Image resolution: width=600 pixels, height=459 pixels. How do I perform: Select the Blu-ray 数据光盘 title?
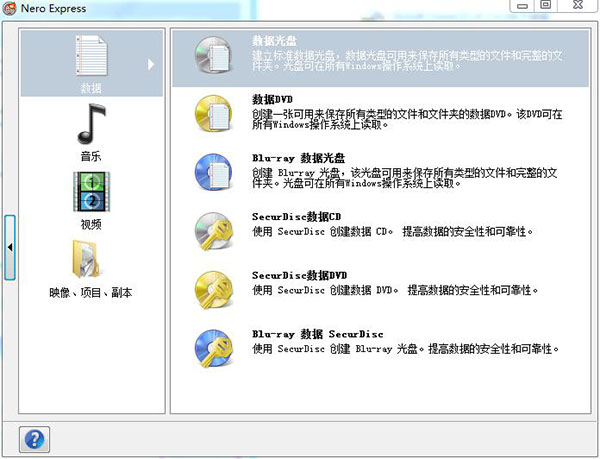click(299, 158)
